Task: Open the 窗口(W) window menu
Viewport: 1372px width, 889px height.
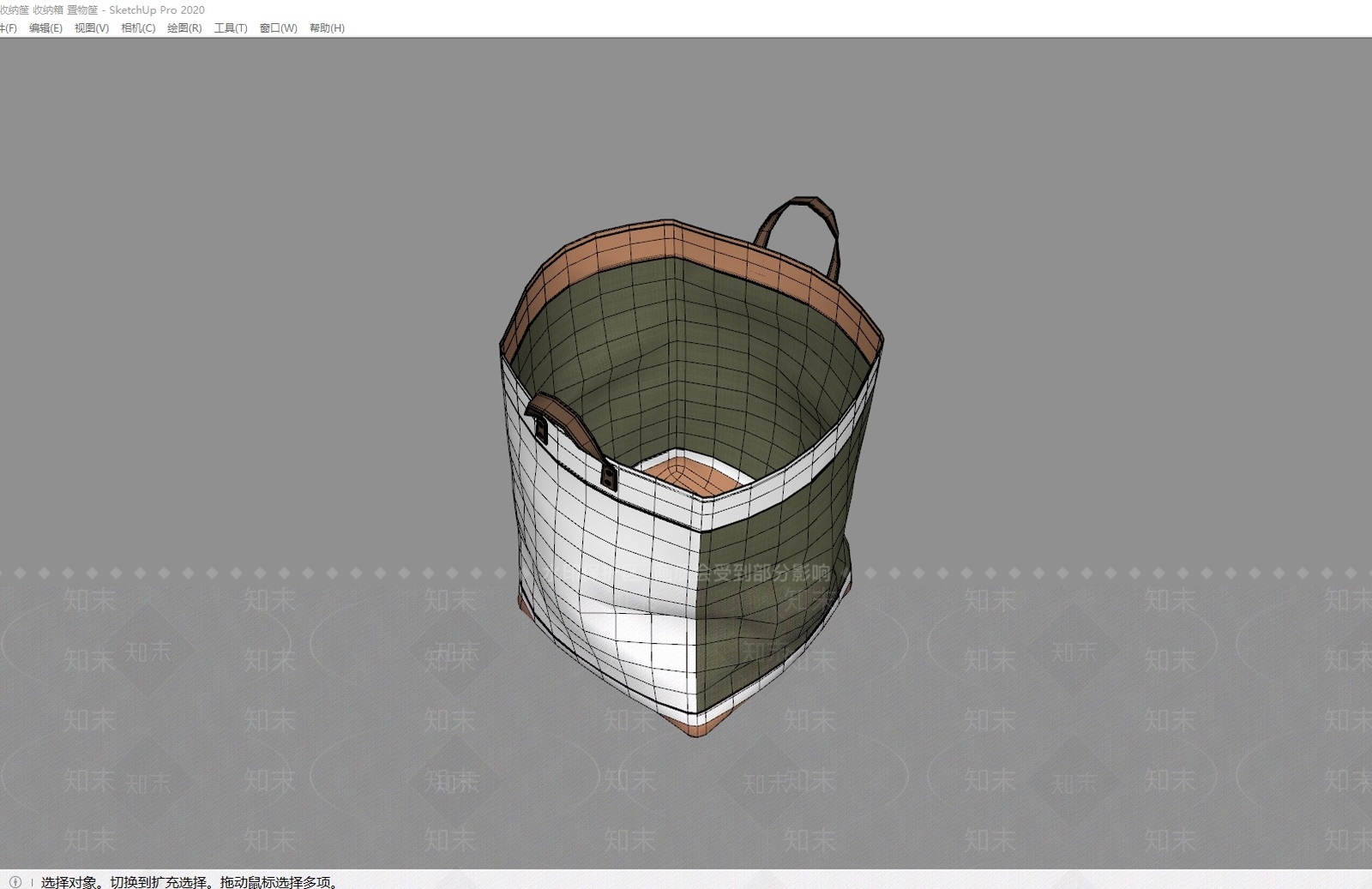Action: coord(278,28)
